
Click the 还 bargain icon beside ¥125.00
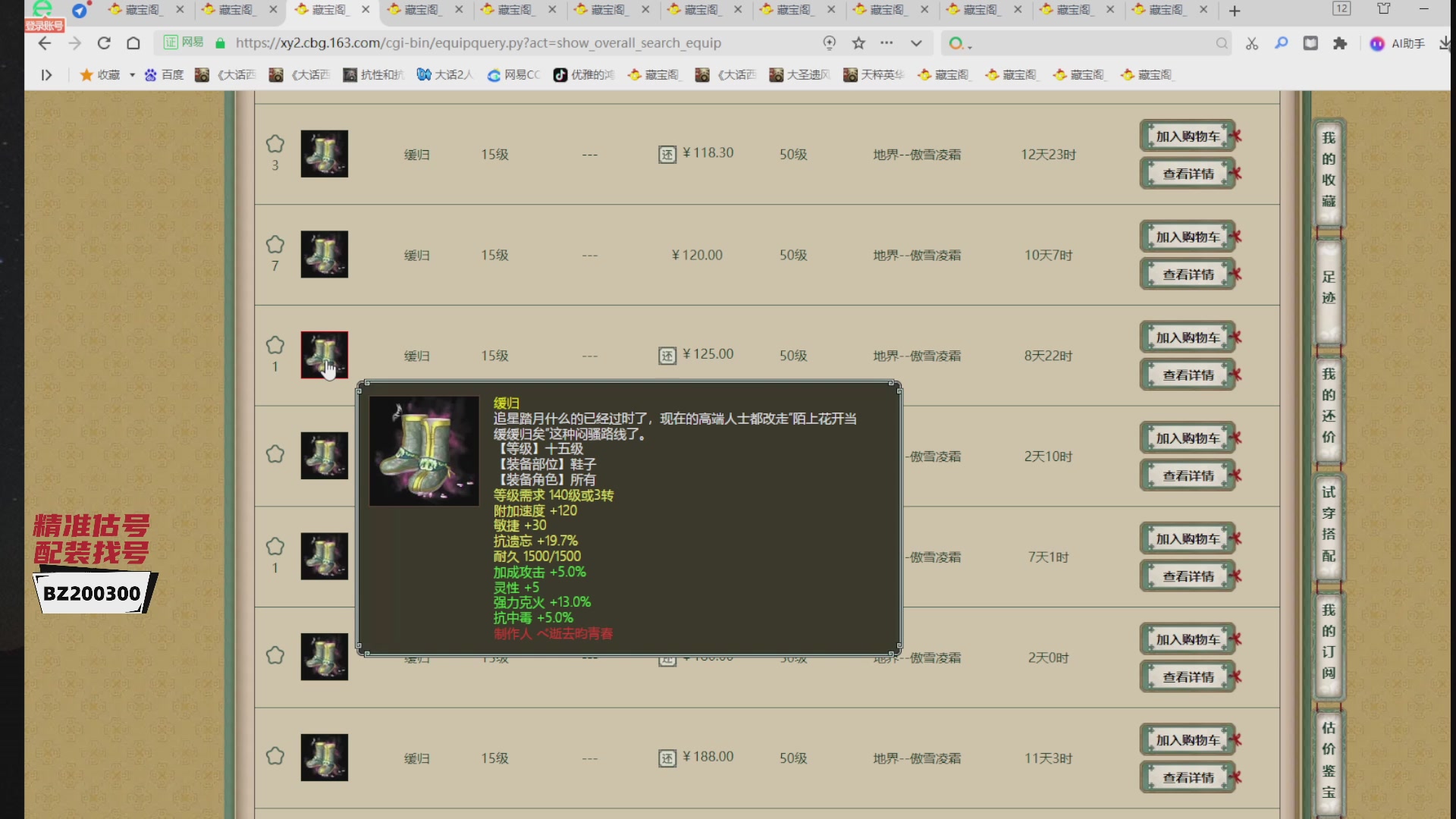(x=667, y=356)
